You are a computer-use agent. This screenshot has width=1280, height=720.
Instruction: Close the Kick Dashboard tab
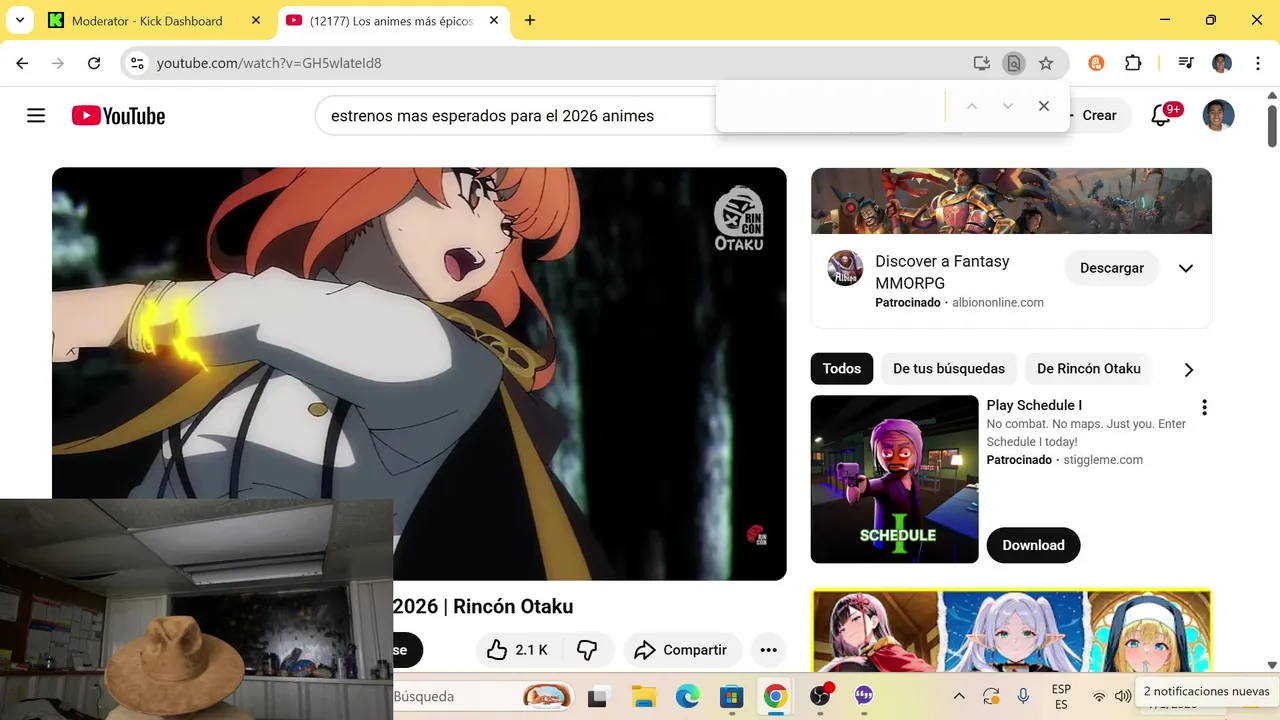click(256, 20)
